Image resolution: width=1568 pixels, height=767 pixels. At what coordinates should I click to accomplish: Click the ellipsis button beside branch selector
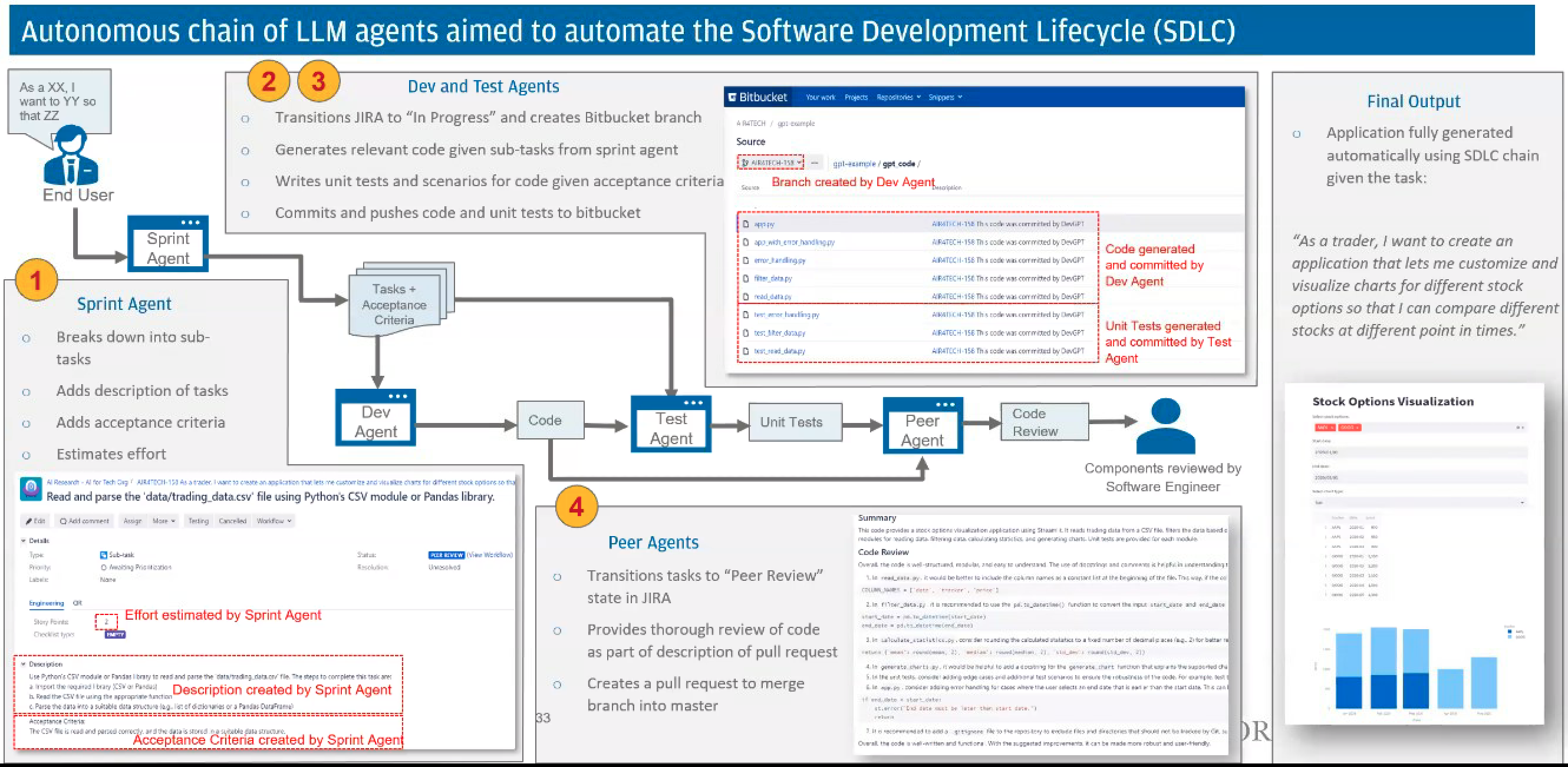(x=815, y=163)
